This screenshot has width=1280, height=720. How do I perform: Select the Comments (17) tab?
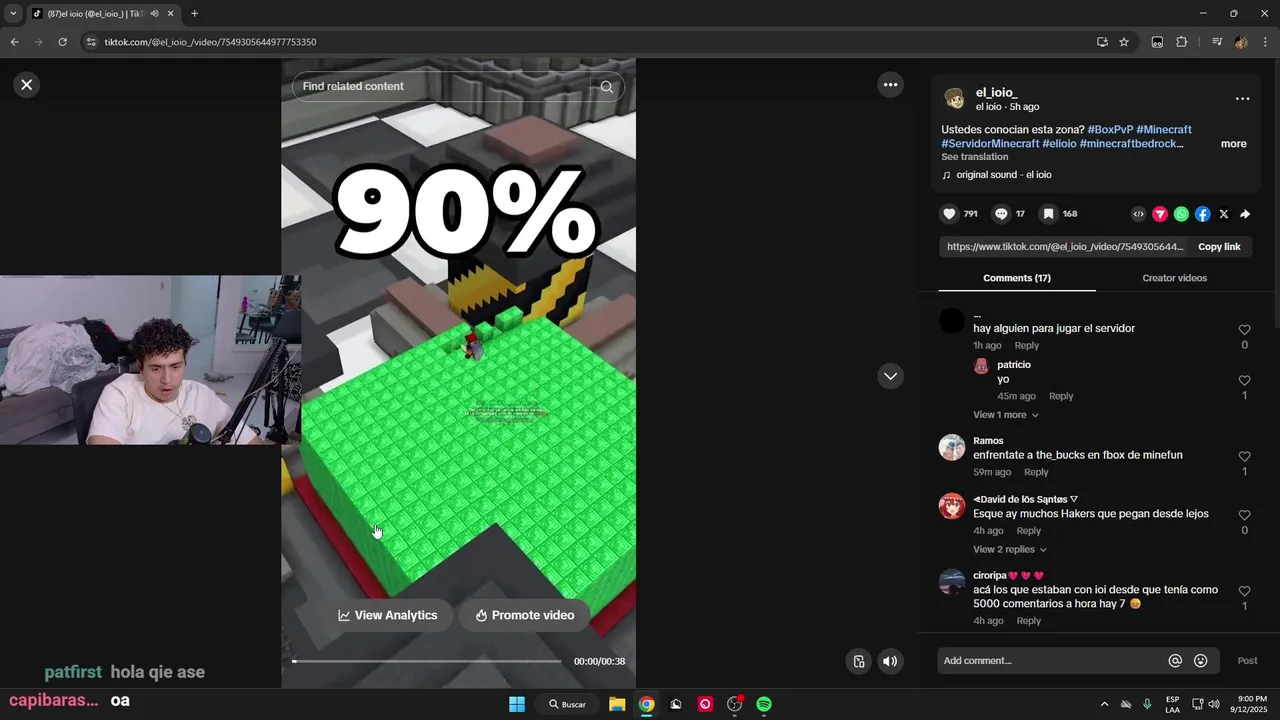[x=1016, y=278]
